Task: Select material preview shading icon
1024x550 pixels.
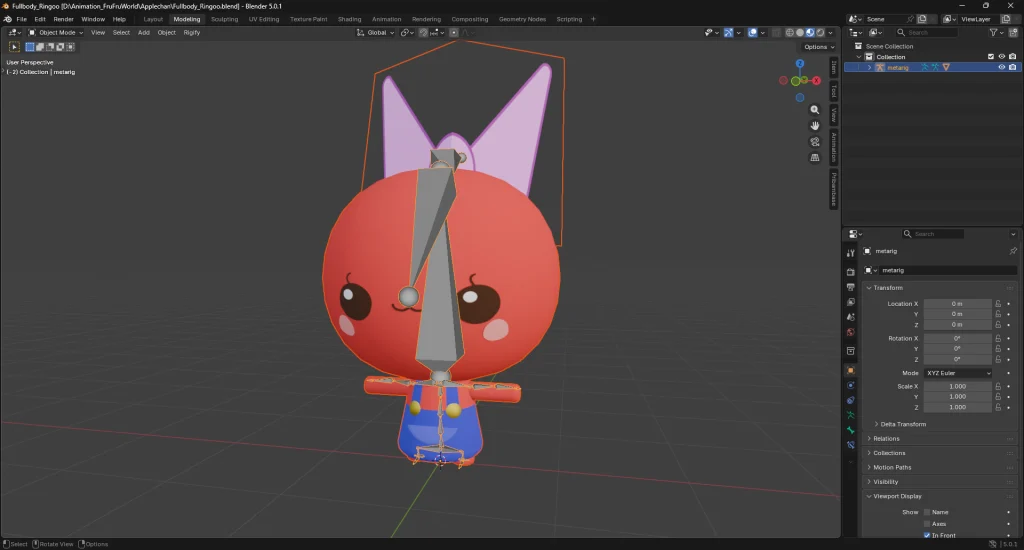Action: point(810,33)
